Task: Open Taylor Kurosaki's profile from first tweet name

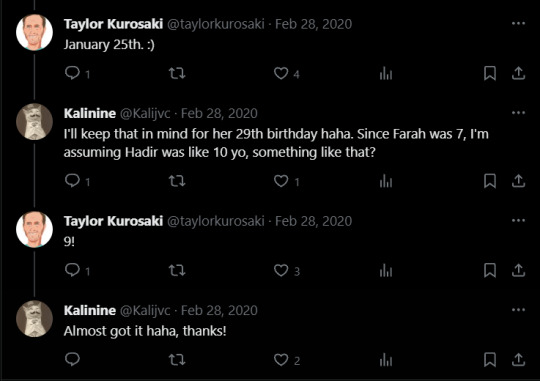Action: coord(113,24)
